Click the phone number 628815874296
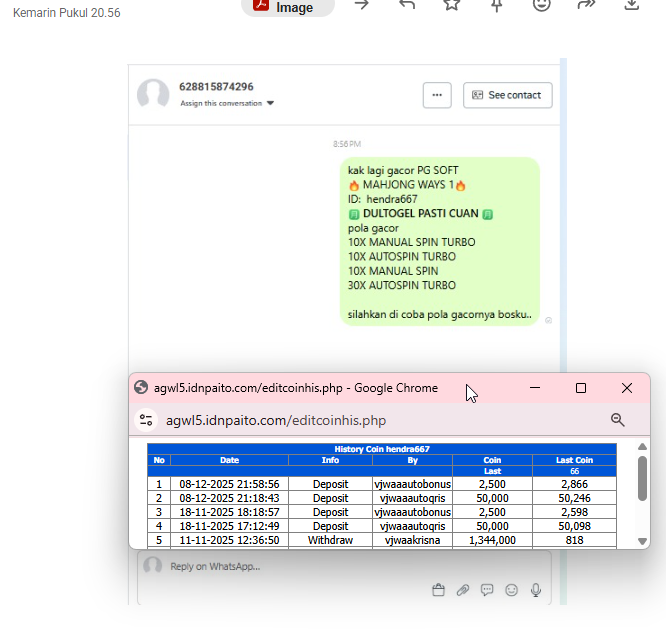 (216, 87)
